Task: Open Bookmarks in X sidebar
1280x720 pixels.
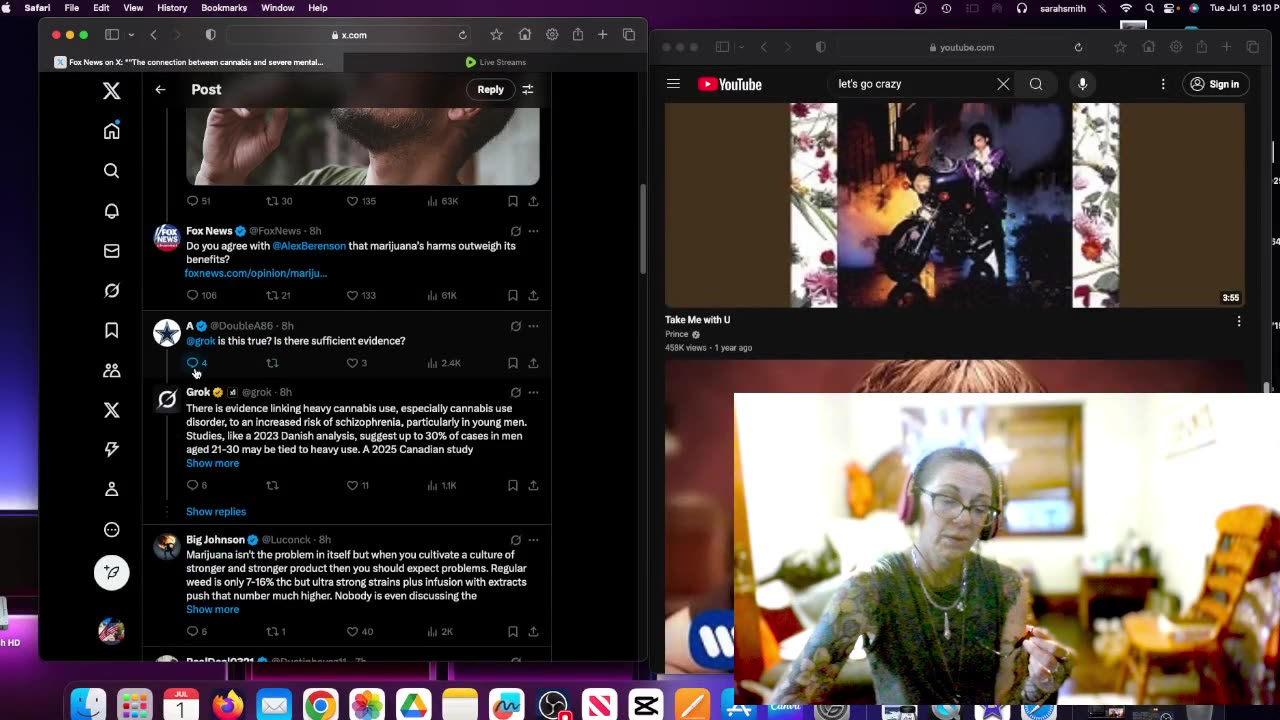Action: (x=111, y=330)
